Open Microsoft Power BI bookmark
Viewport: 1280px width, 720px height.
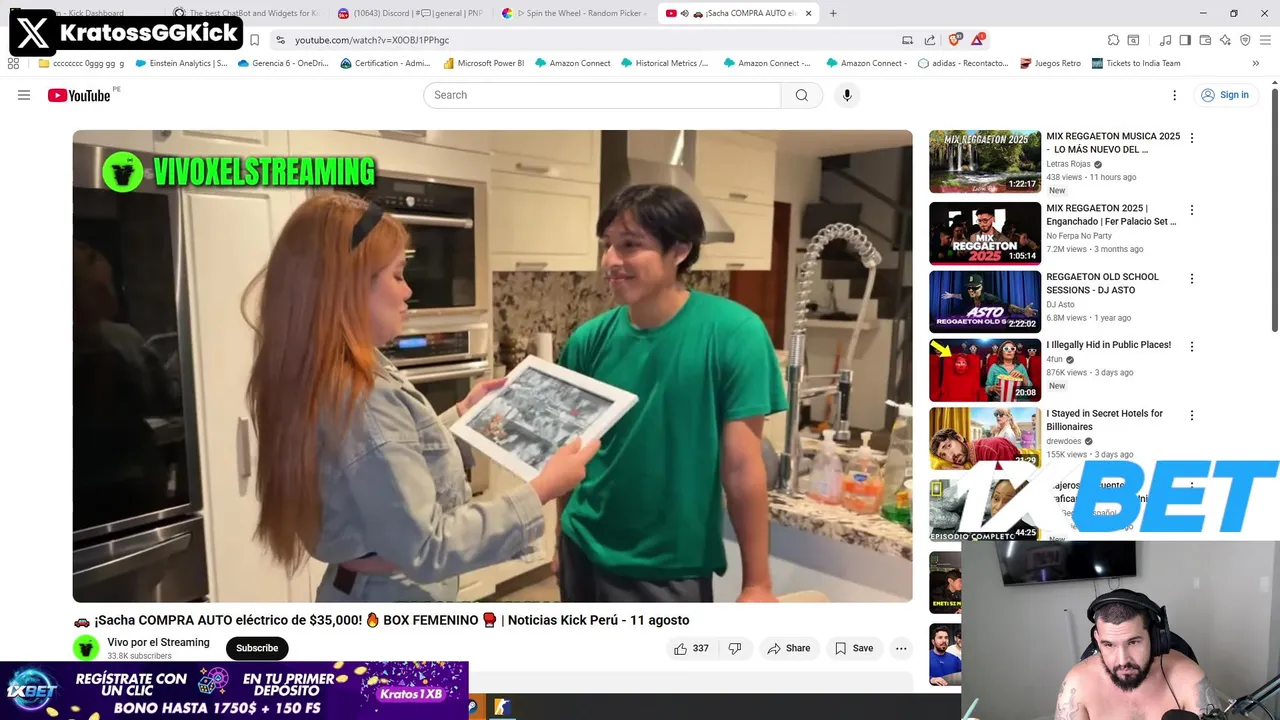coord(483,63)
